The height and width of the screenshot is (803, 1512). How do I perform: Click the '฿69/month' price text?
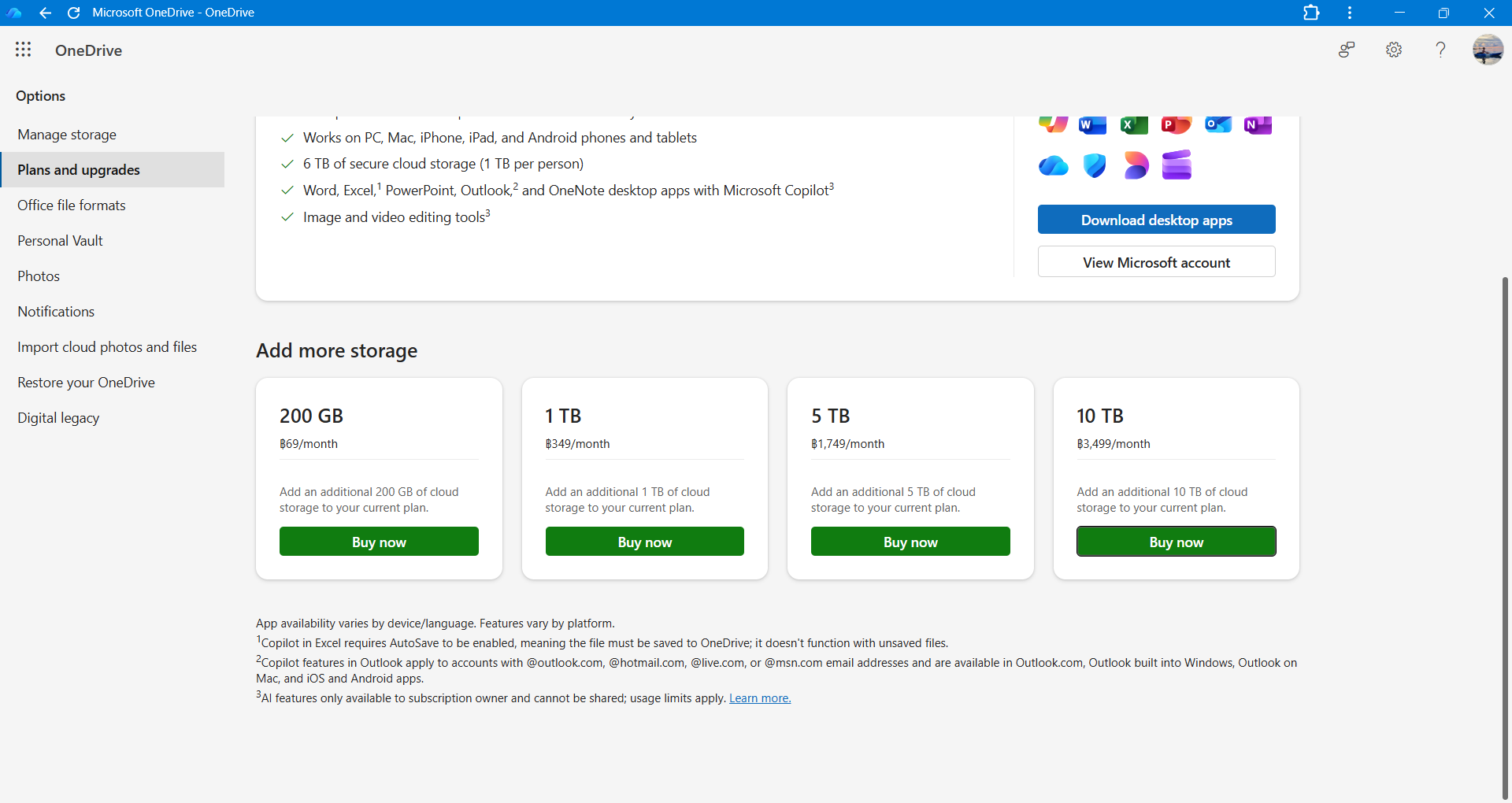[x=309, y=444]
